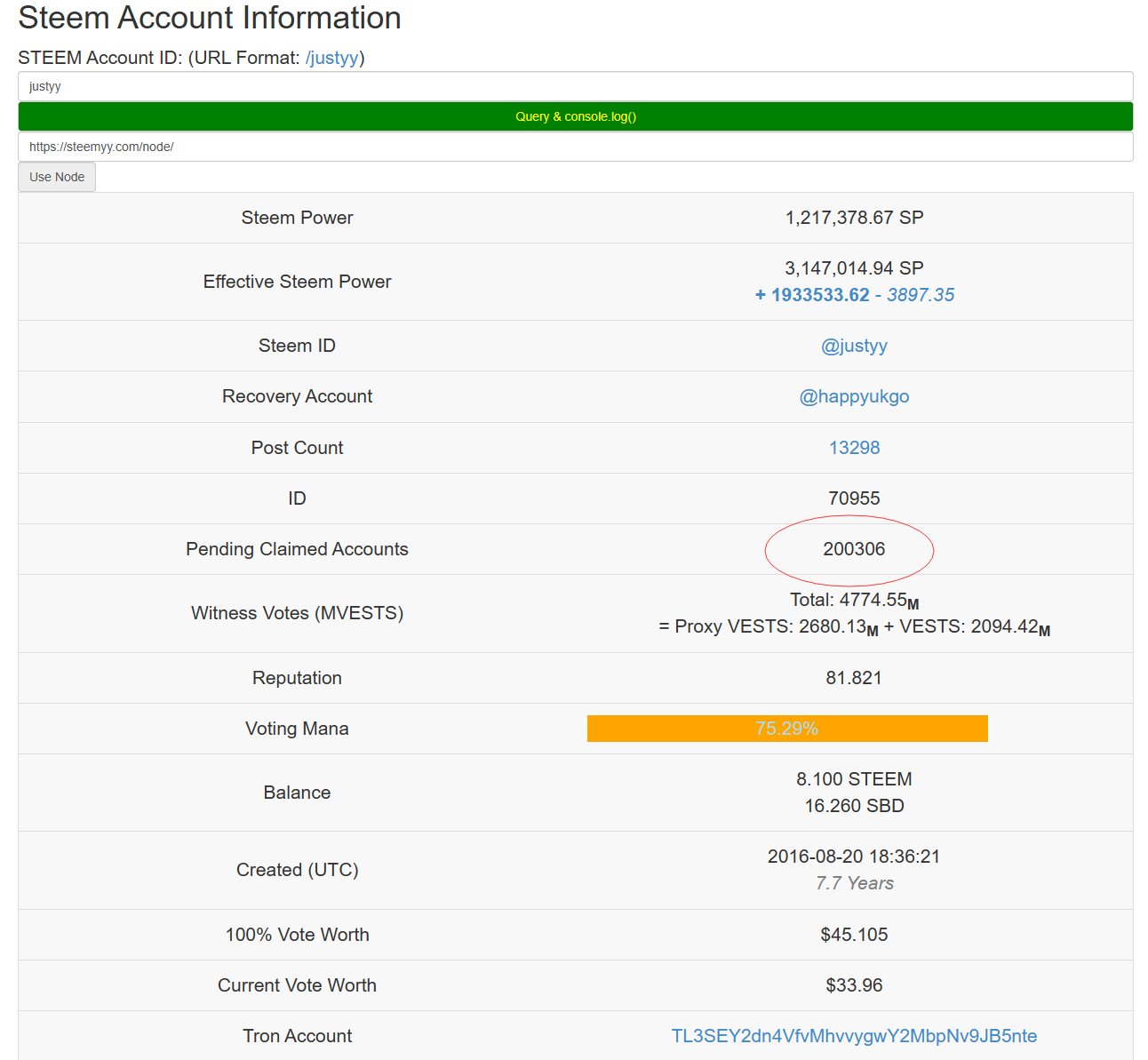Screen dimensions: 1148x1060
Task: Select the ID value 70955
Action: point(854,498)
